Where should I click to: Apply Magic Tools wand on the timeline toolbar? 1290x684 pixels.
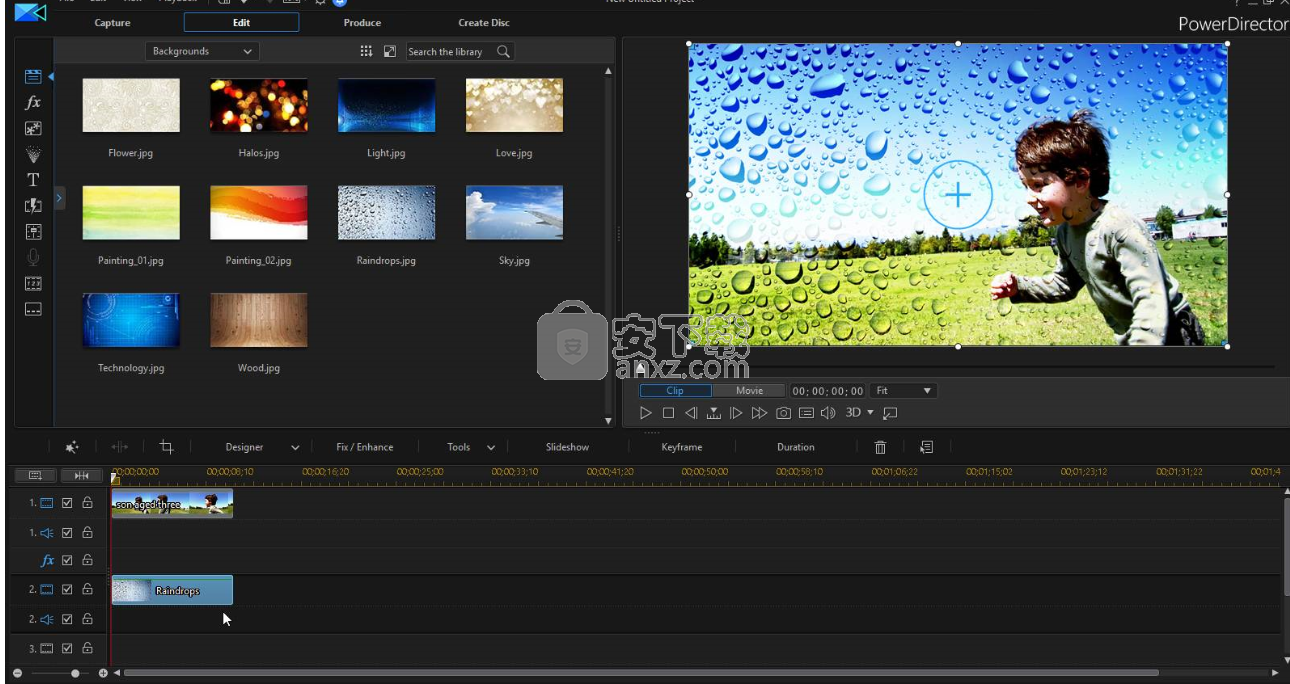(72, 447)
